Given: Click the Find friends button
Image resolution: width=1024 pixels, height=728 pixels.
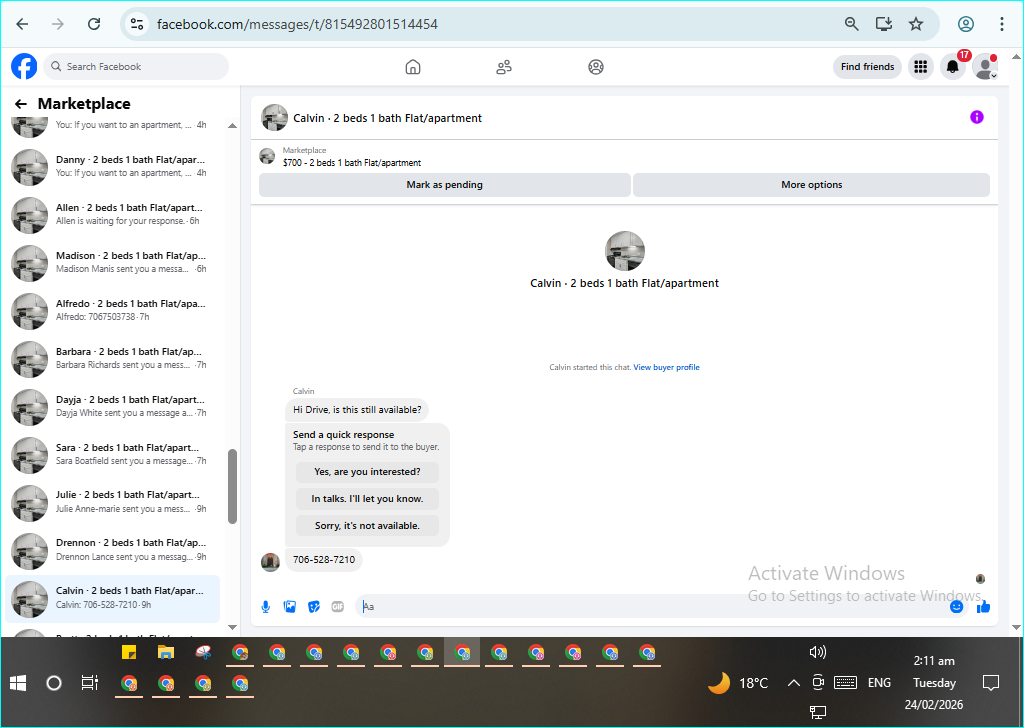Looking at the screenshot, I should 867,67.
